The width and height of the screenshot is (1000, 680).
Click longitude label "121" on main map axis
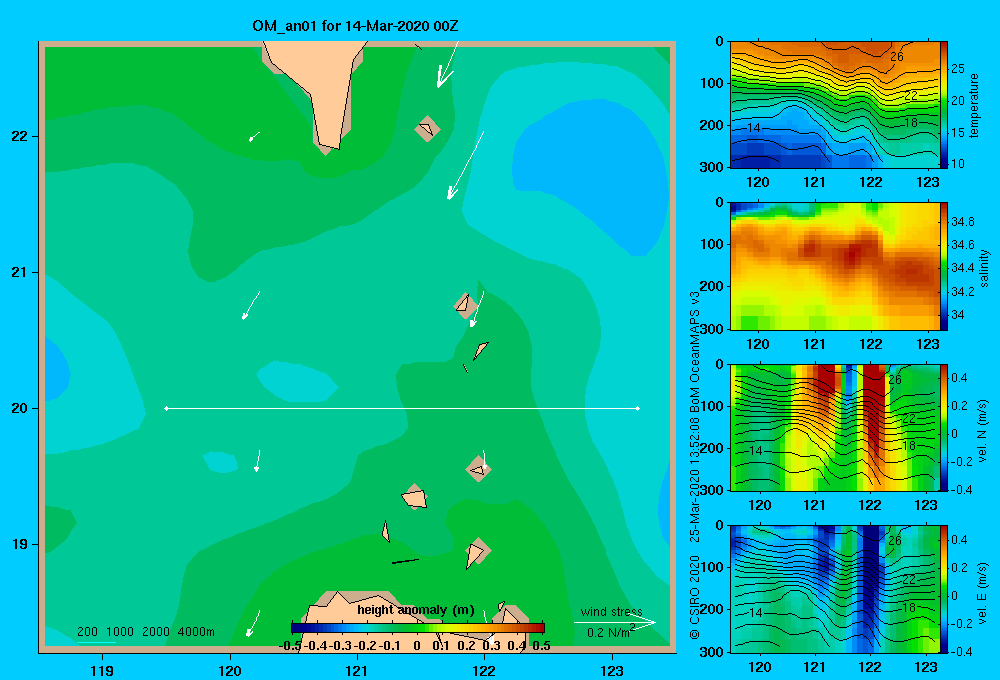(x=357, y=670)
